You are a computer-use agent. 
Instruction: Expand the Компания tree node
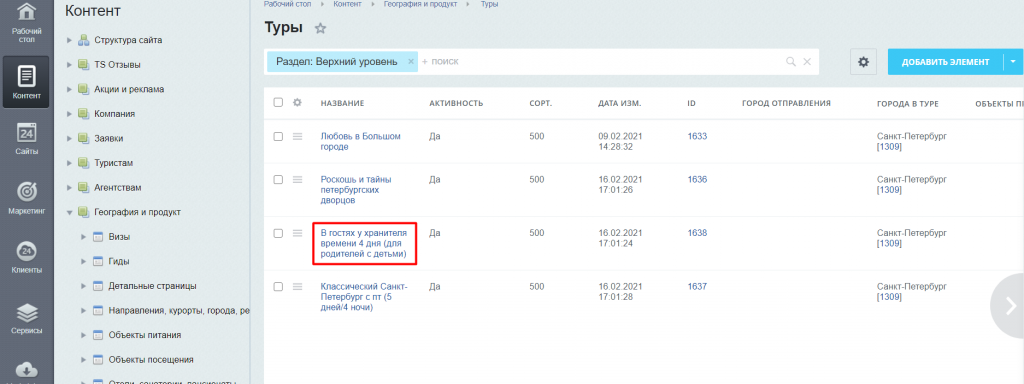pos(69,114)
